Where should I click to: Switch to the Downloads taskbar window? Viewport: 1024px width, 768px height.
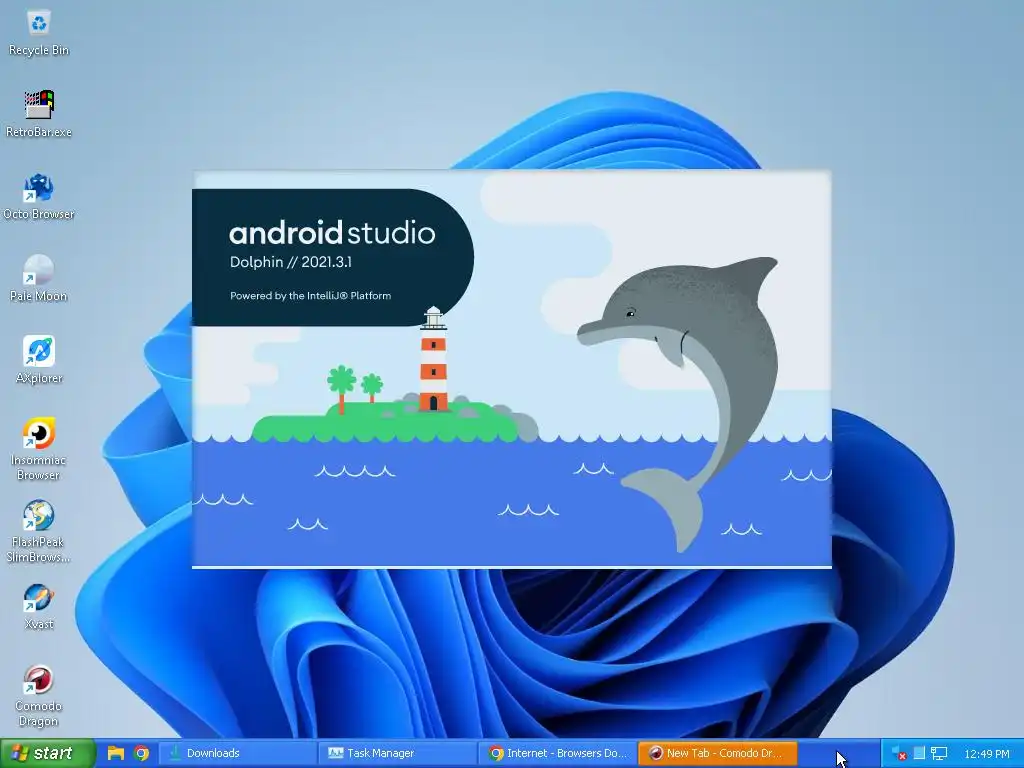coord(238,754)
